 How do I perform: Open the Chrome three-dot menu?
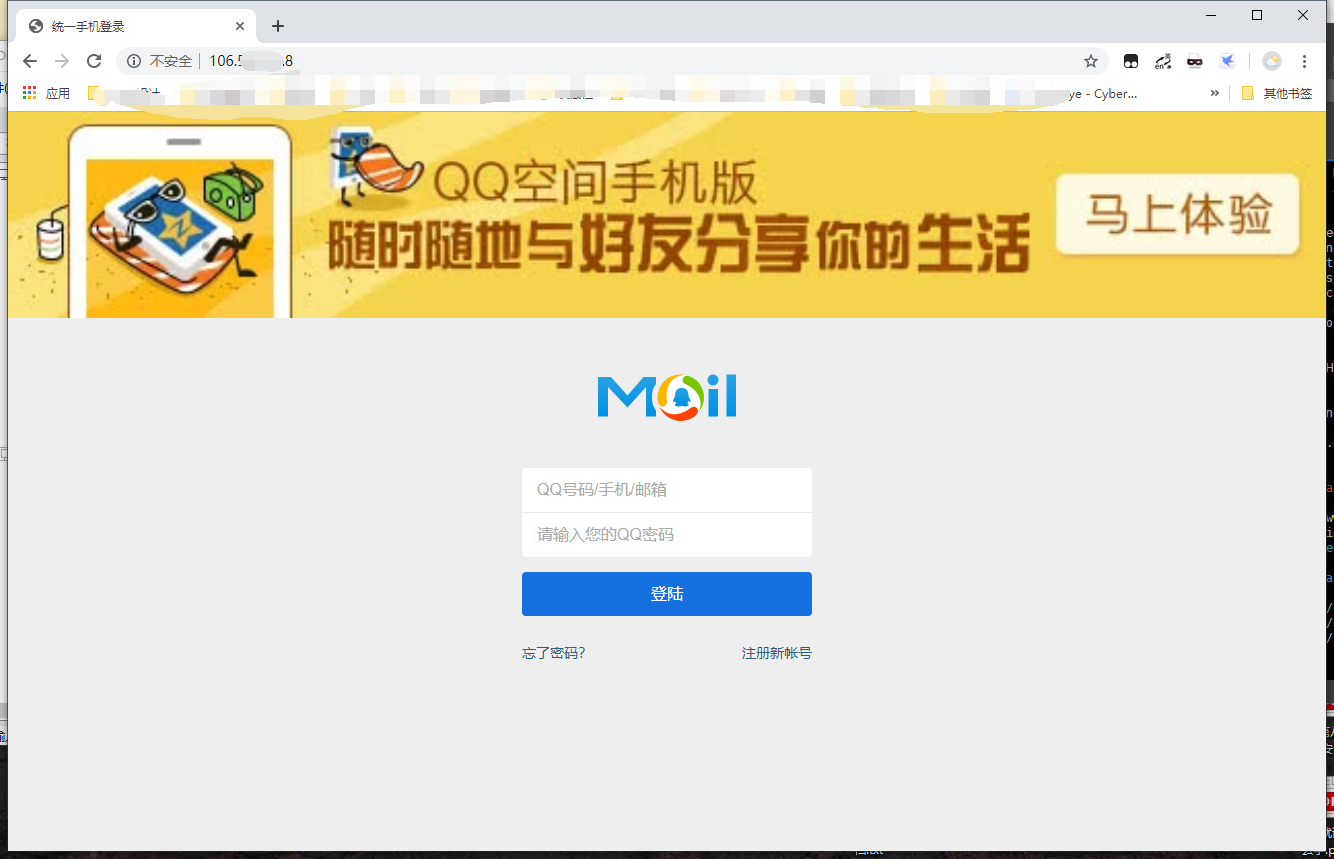tap(1304, 61)
